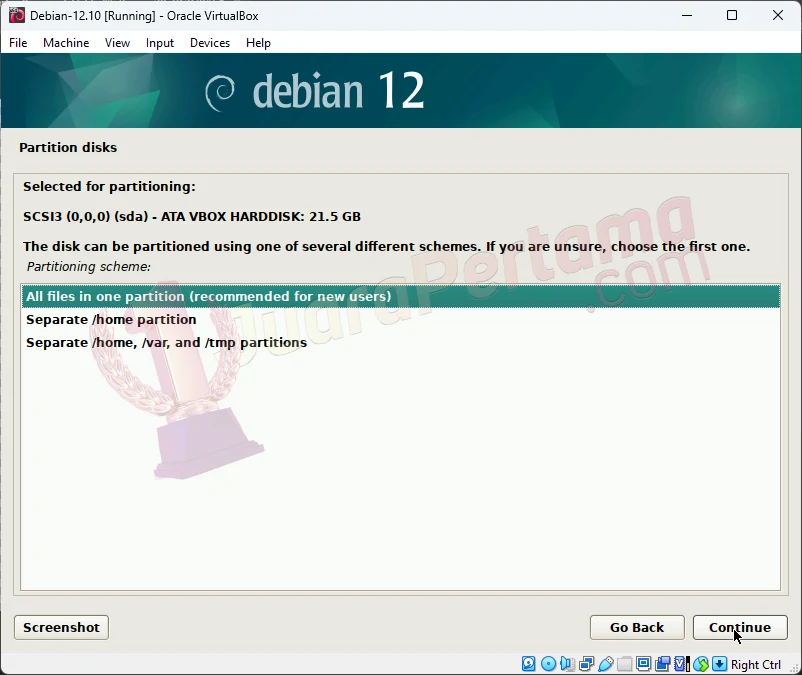Select Separate /home partition scheme
The image size is (802, 675).
tap(110, 319)
